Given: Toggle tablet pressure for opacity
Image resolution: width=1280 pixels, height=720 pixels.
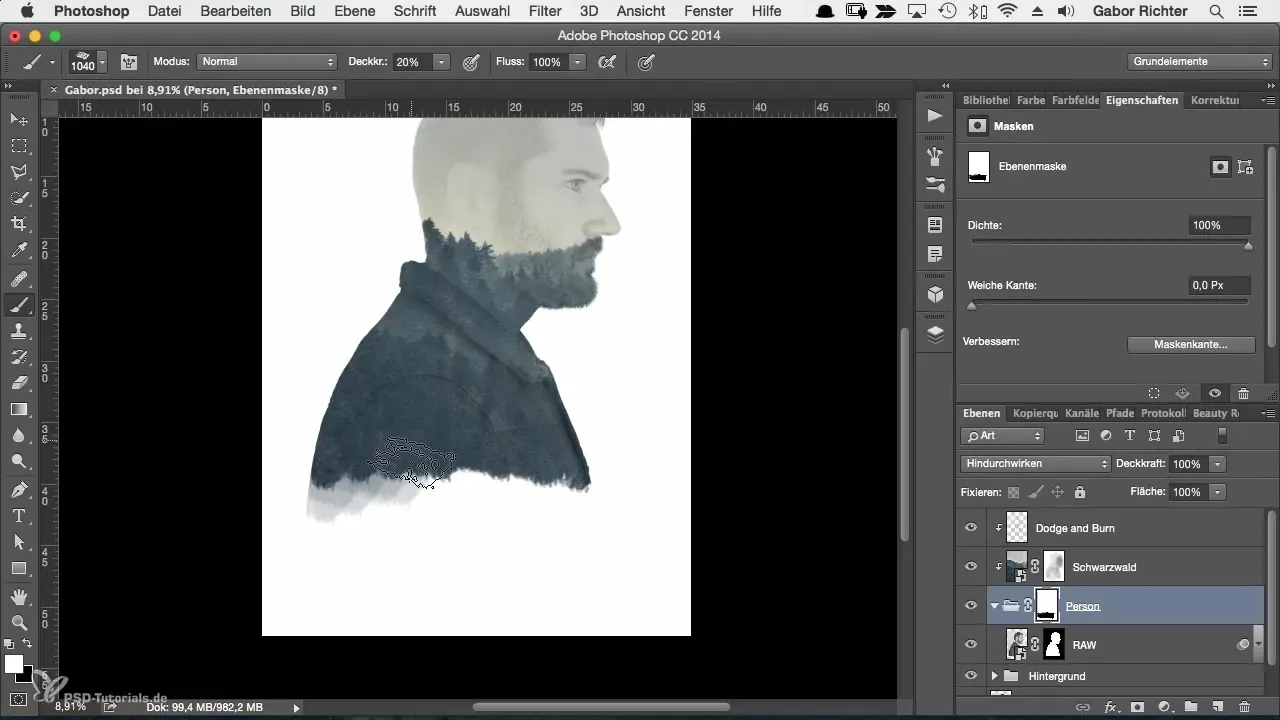Looking at the screenshot, I should pos(471,62).
